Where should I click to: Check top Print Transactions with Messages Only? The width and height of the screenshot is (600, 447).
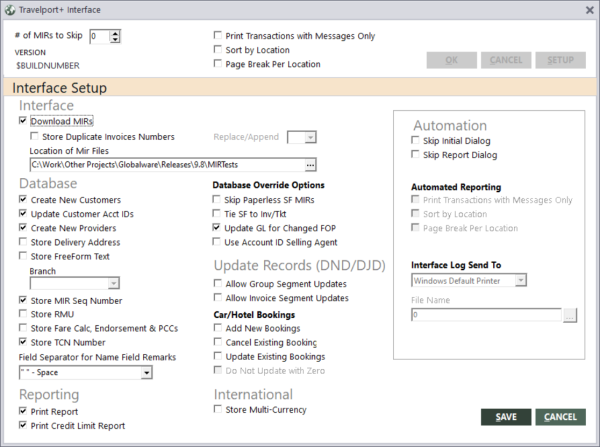click(218, 36)
